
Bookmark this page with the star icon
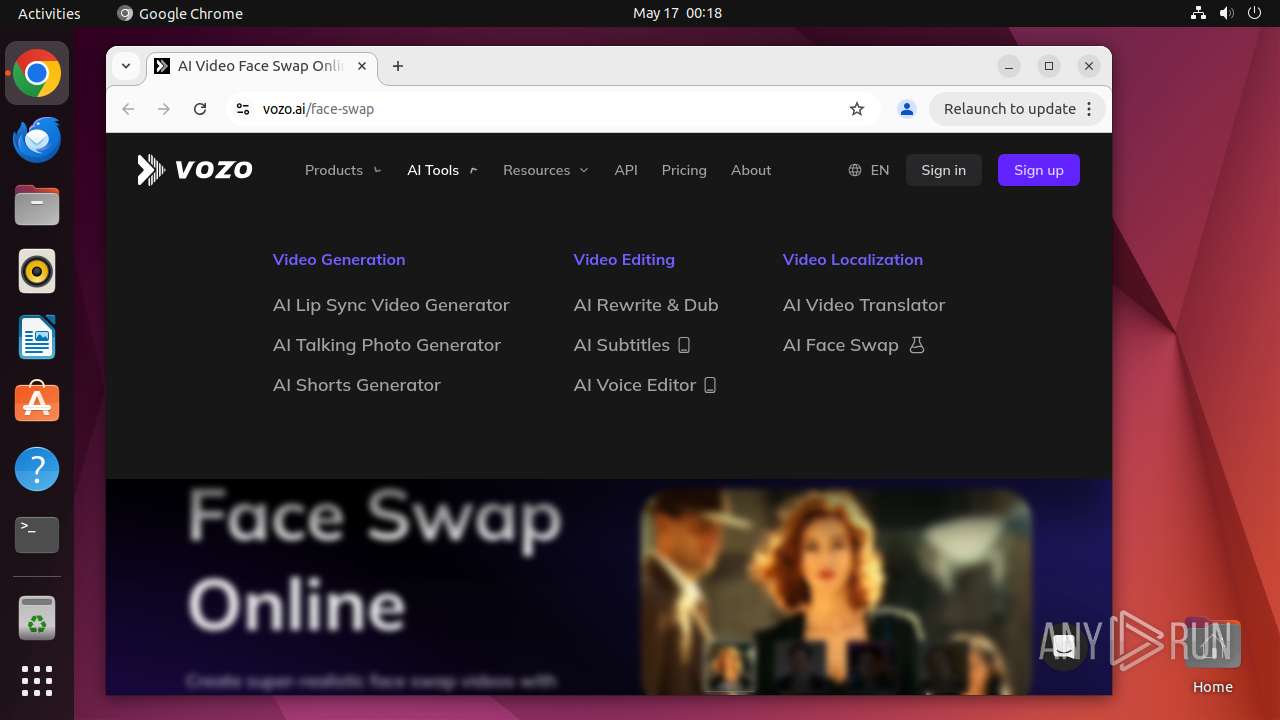(x=857, y=109)
